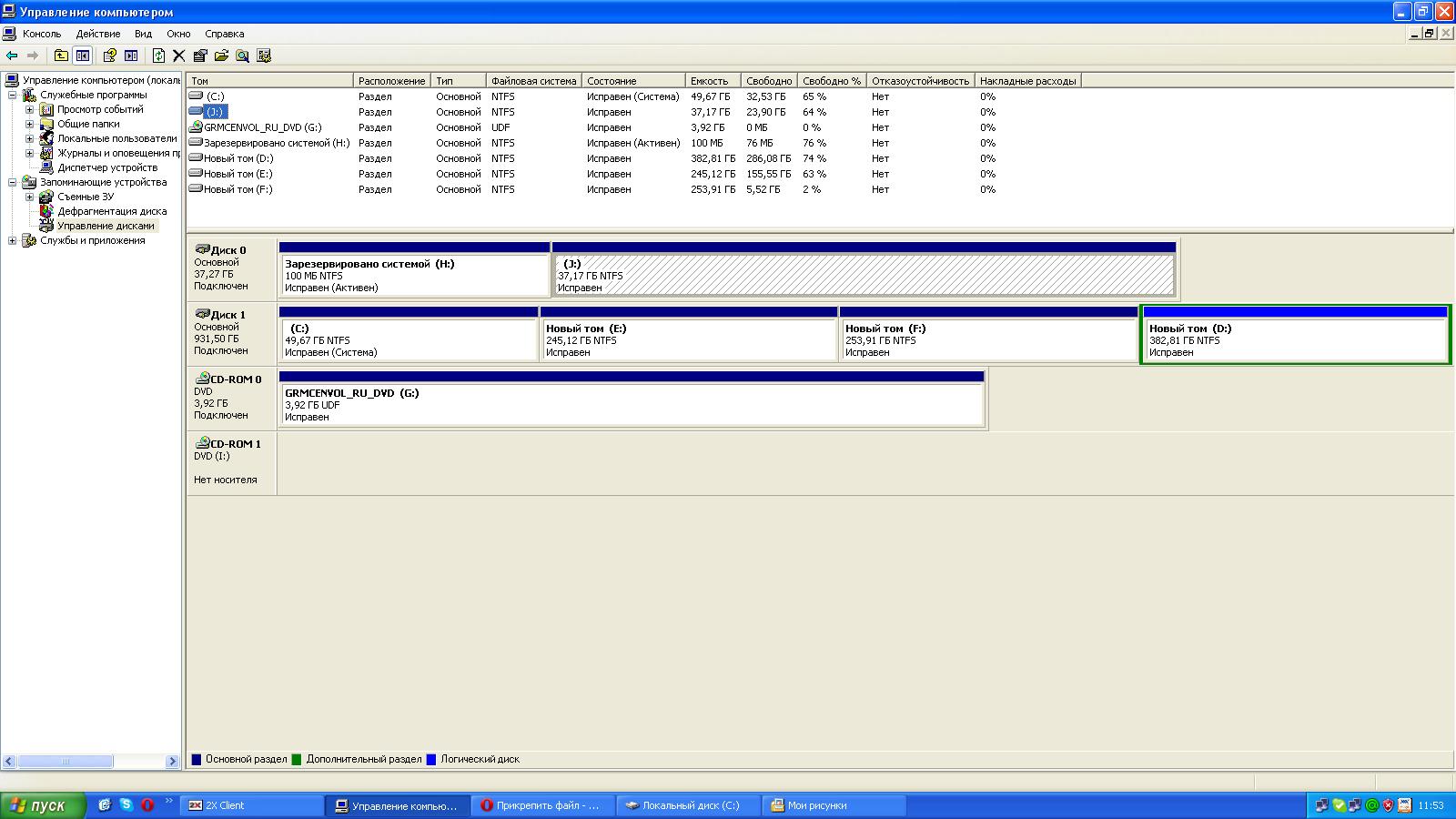Image resolution: width=1456 pixels, height=819 pixels.
Task: Click the Back arrow toolbar icon
Action: 12,56
